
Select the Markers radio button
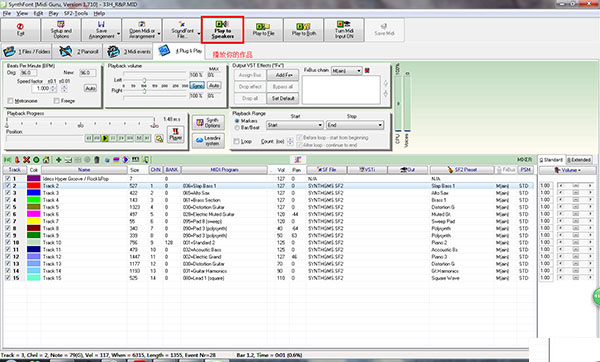[237, 121]
